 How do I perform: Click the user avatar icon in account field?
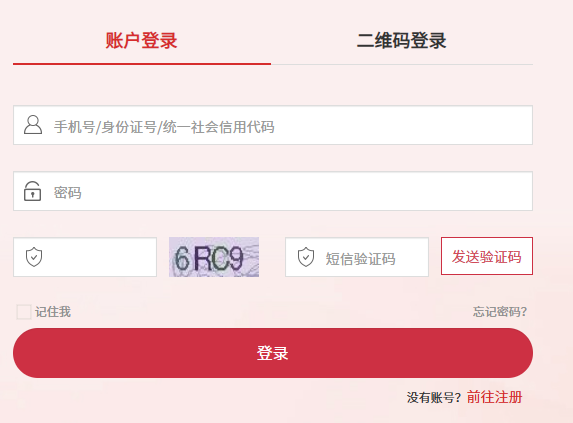[x=33, y=125]
